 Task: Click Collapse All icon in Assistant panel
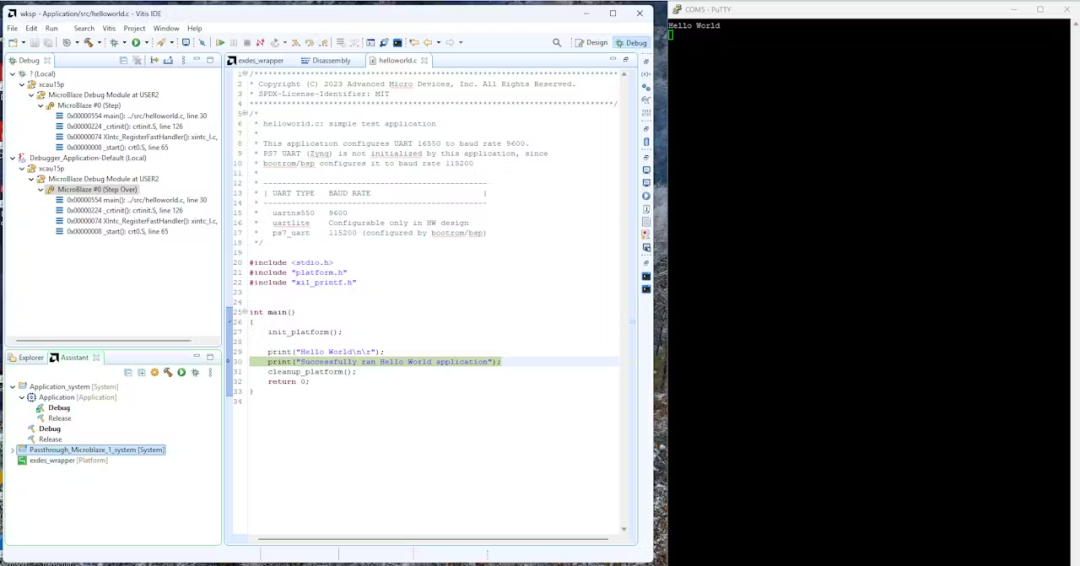point(128,372)
